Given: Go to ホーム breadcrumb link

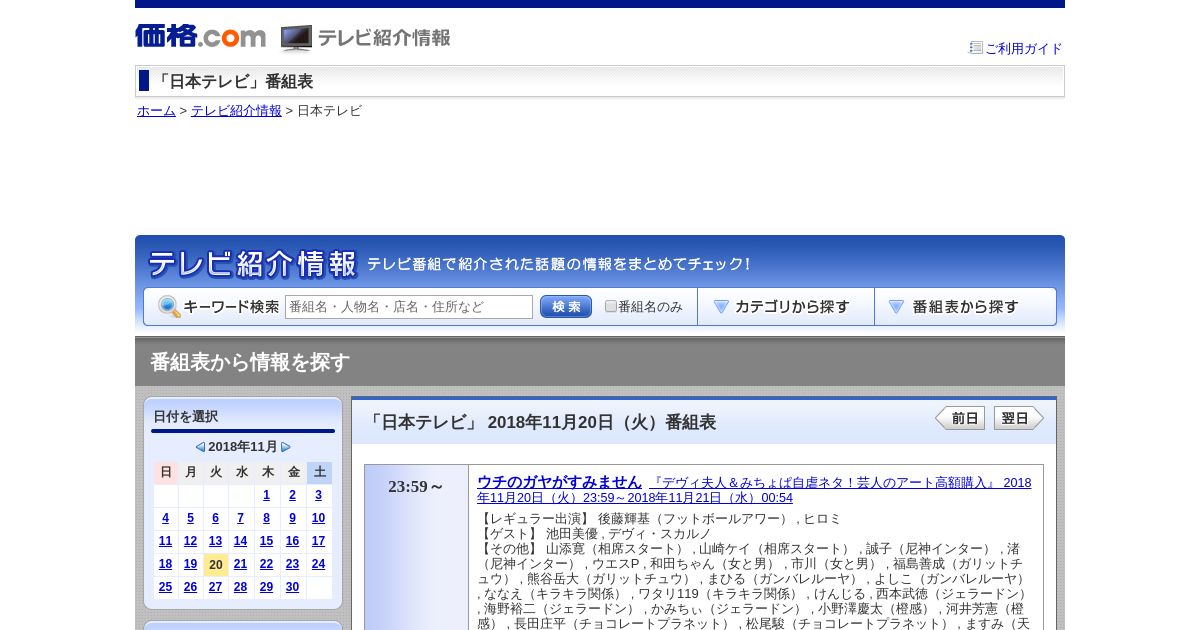Looking at the screenshot, I should [156, 111].
